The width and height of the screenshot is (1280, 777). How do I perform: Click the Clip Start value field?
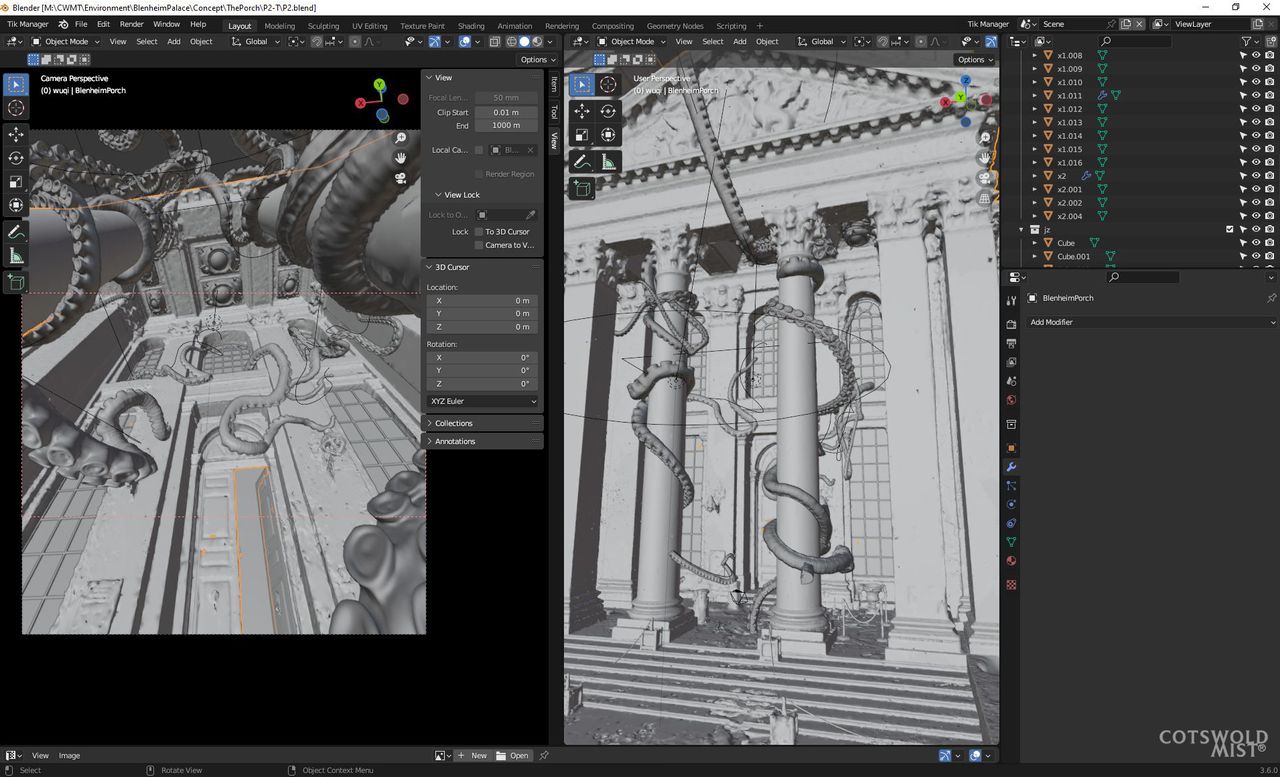tap(506, 113)
